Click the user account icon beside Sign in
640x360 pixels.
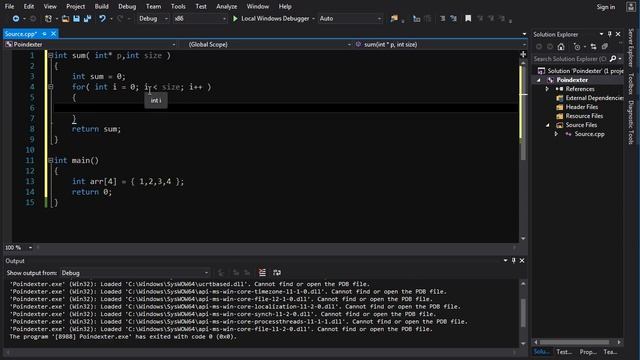pos(630,7)
